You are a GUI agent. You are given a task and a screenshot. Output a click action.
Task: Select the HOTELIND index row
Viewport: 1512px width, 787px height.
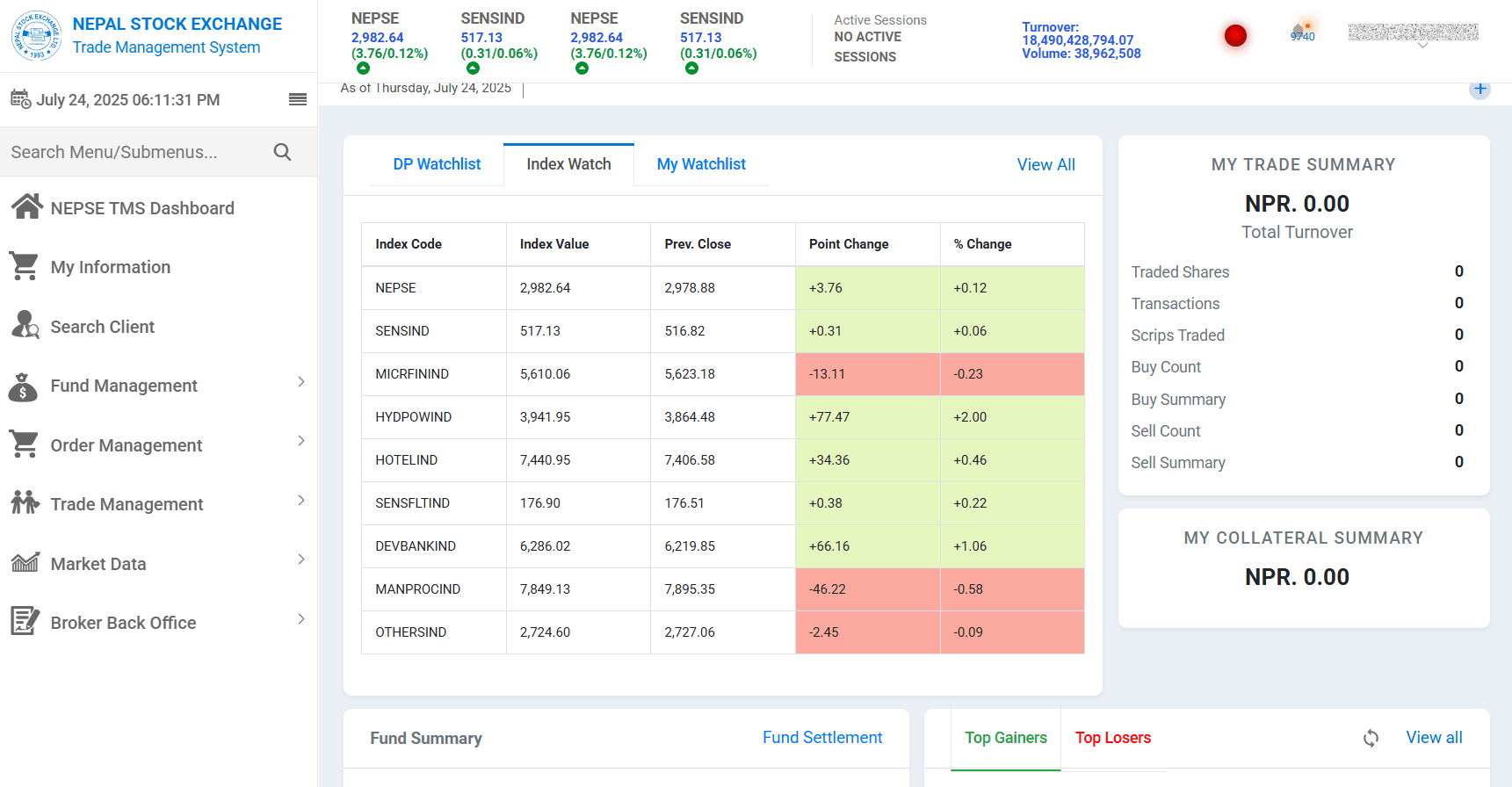[722, 460]
